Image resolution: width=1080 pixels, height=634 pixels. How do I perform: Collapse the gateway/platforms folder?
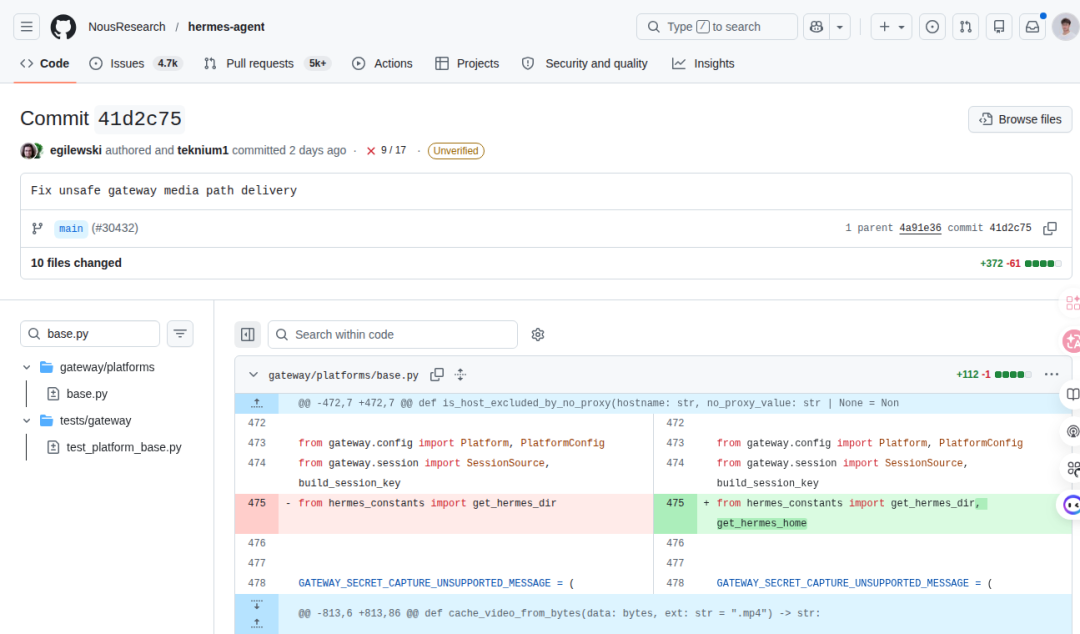click(x=27, y=367)
